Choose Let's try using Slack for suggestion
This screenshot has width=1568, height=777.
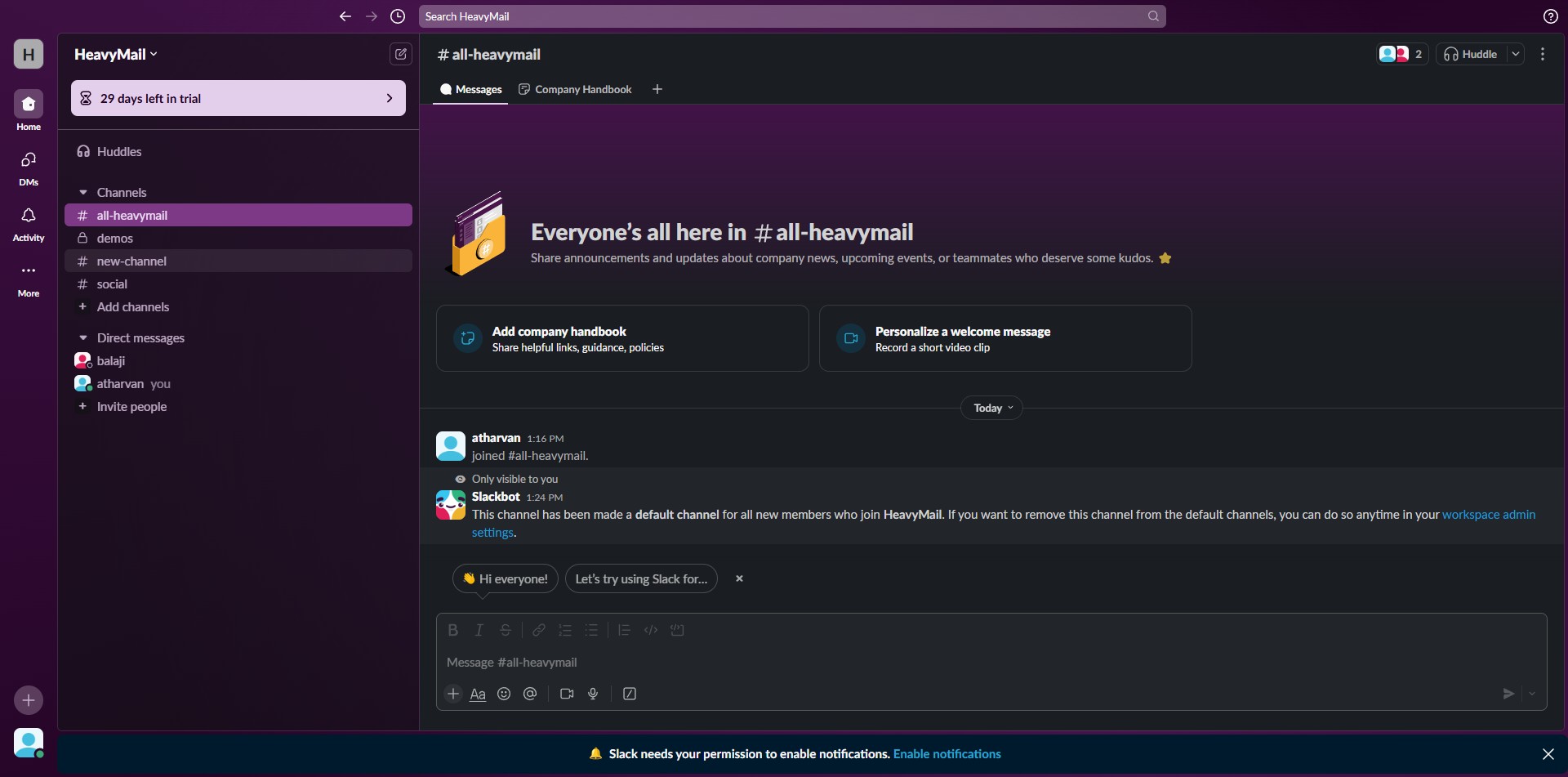tap(641, 578)
